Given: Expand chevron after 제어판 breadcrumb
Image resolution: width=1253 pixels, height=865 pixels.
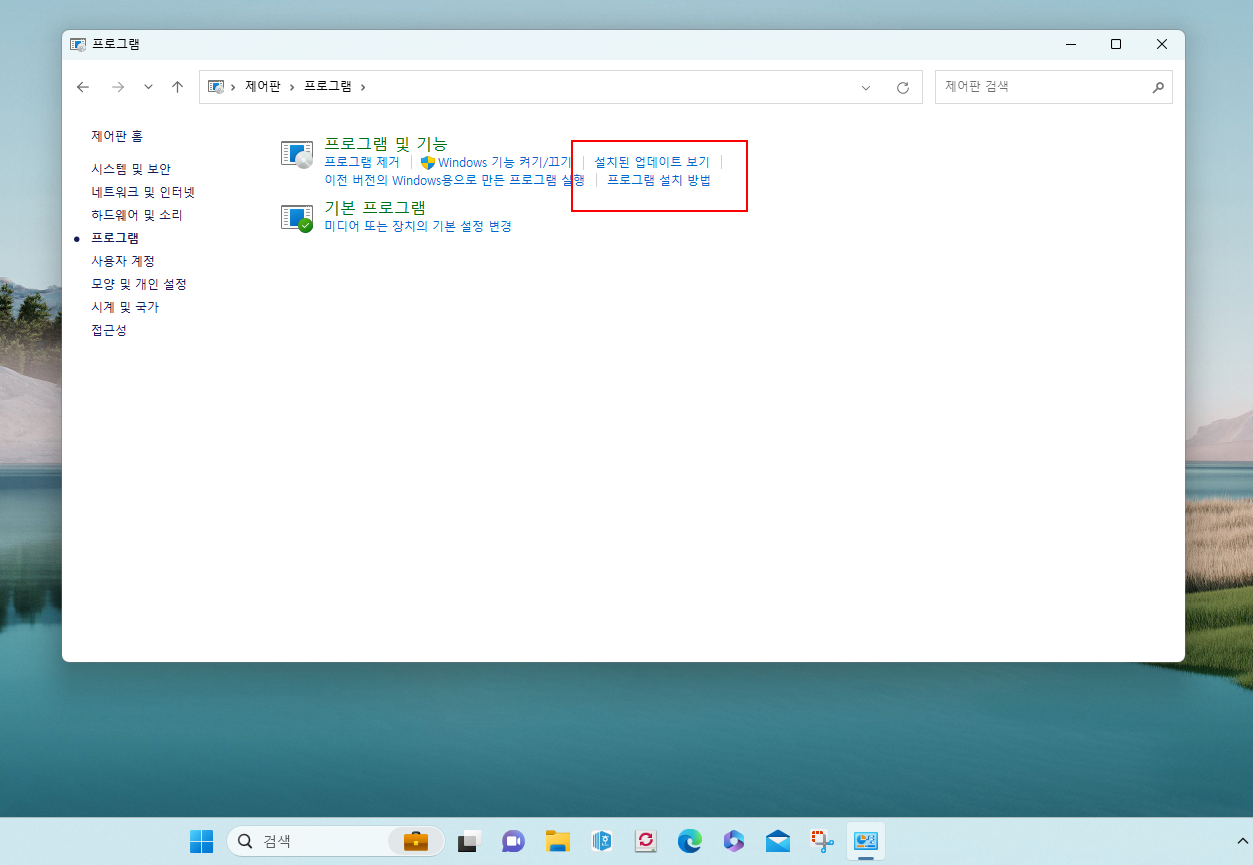Looking at the screenshot, I should (x=293, y=87).
